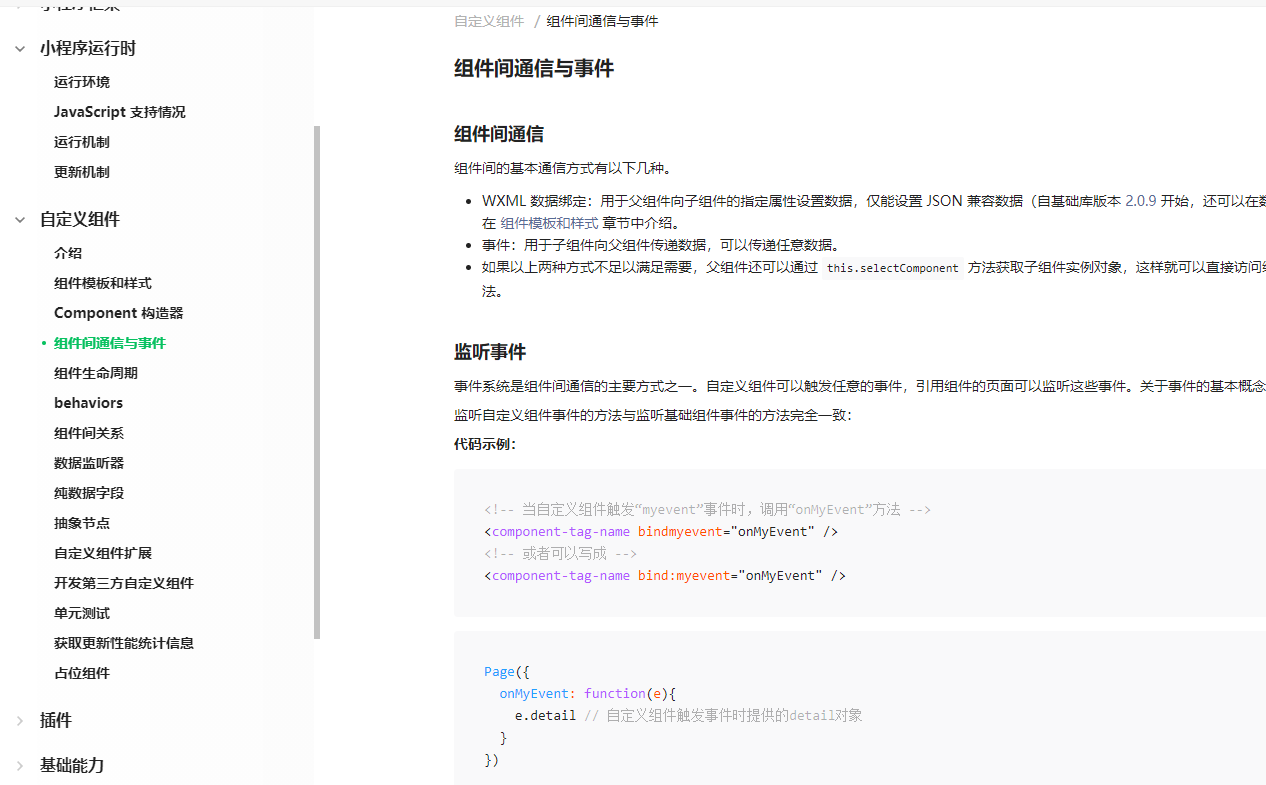The width and height of the screenshot is (1266, 785).
Task: Follow the 2.0.9 version link
Action: click(1141, 201)
